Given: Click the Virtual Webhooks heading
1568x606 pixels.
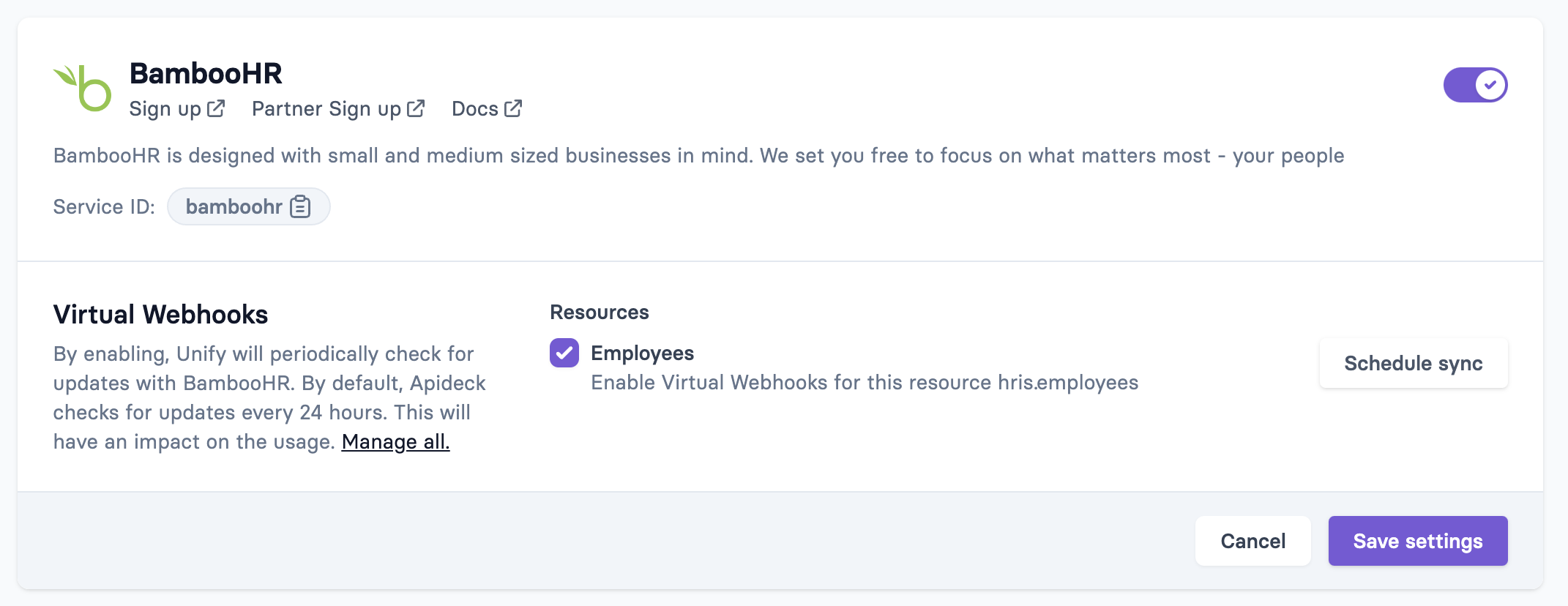Looking at the screenshot, I should point(160,315).
